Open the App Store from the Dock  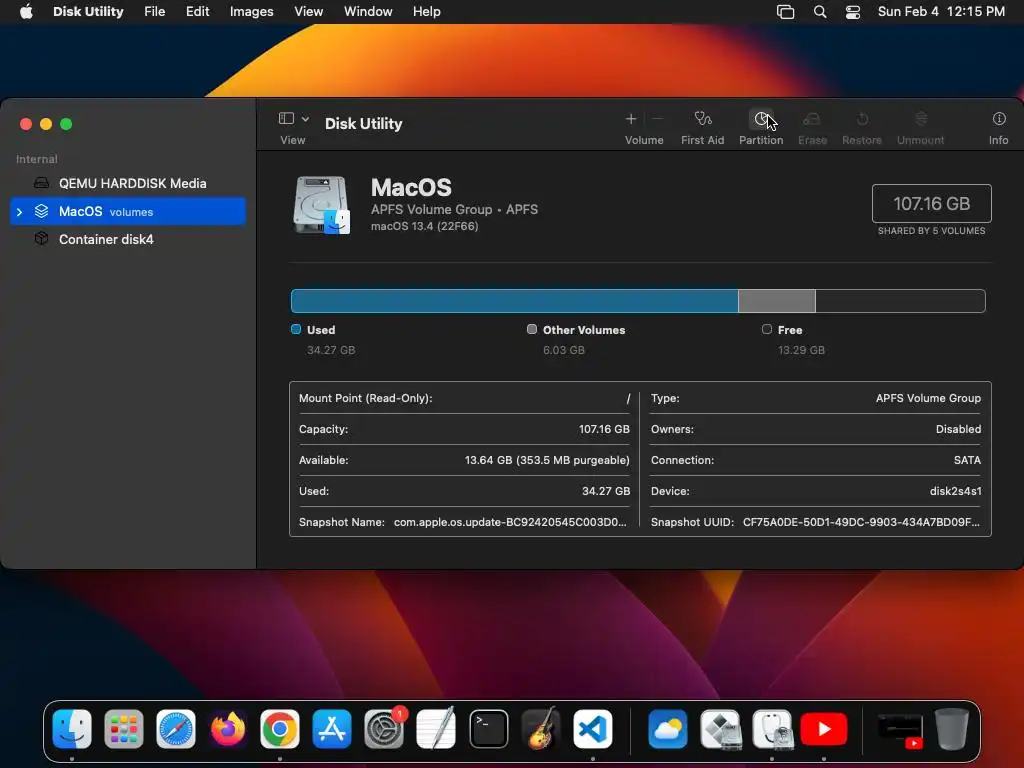[332, 729]
